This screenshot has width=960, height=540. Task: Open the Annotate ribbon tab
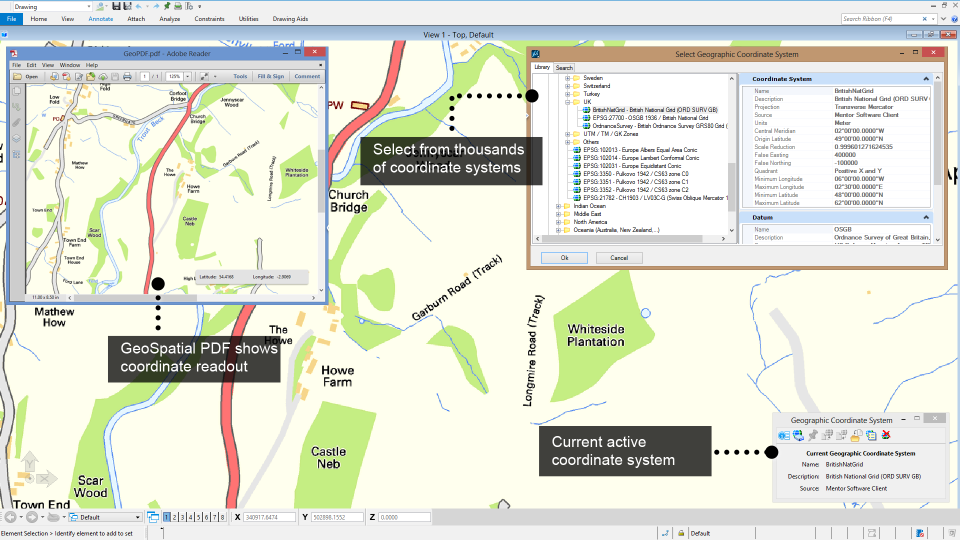tap(100, 19)
